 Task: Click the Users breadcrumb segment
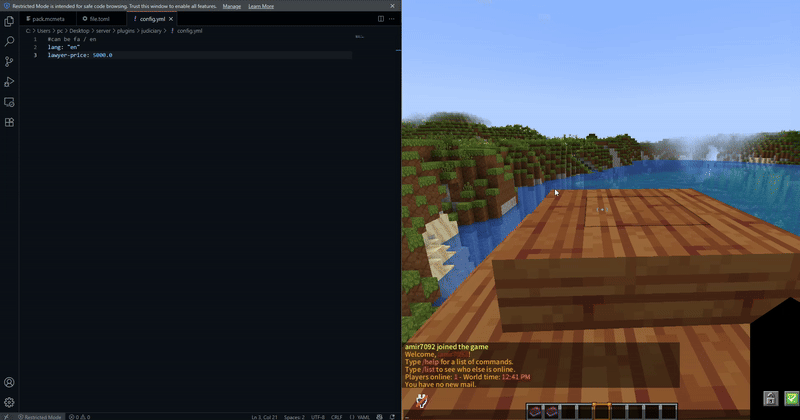click(44, 31)
